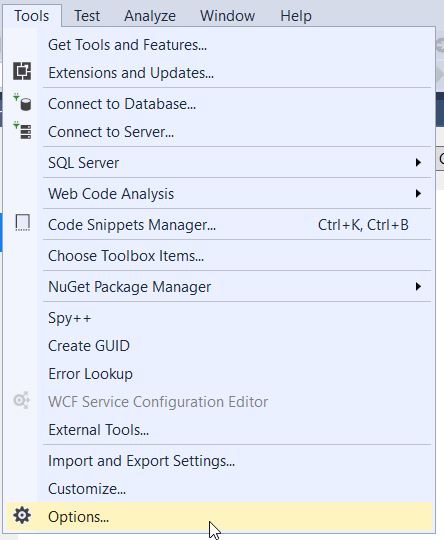Screen dimensions: 444x540
Task: Expand the NuGet Package Manager submenu arrow
Action: 418,287
